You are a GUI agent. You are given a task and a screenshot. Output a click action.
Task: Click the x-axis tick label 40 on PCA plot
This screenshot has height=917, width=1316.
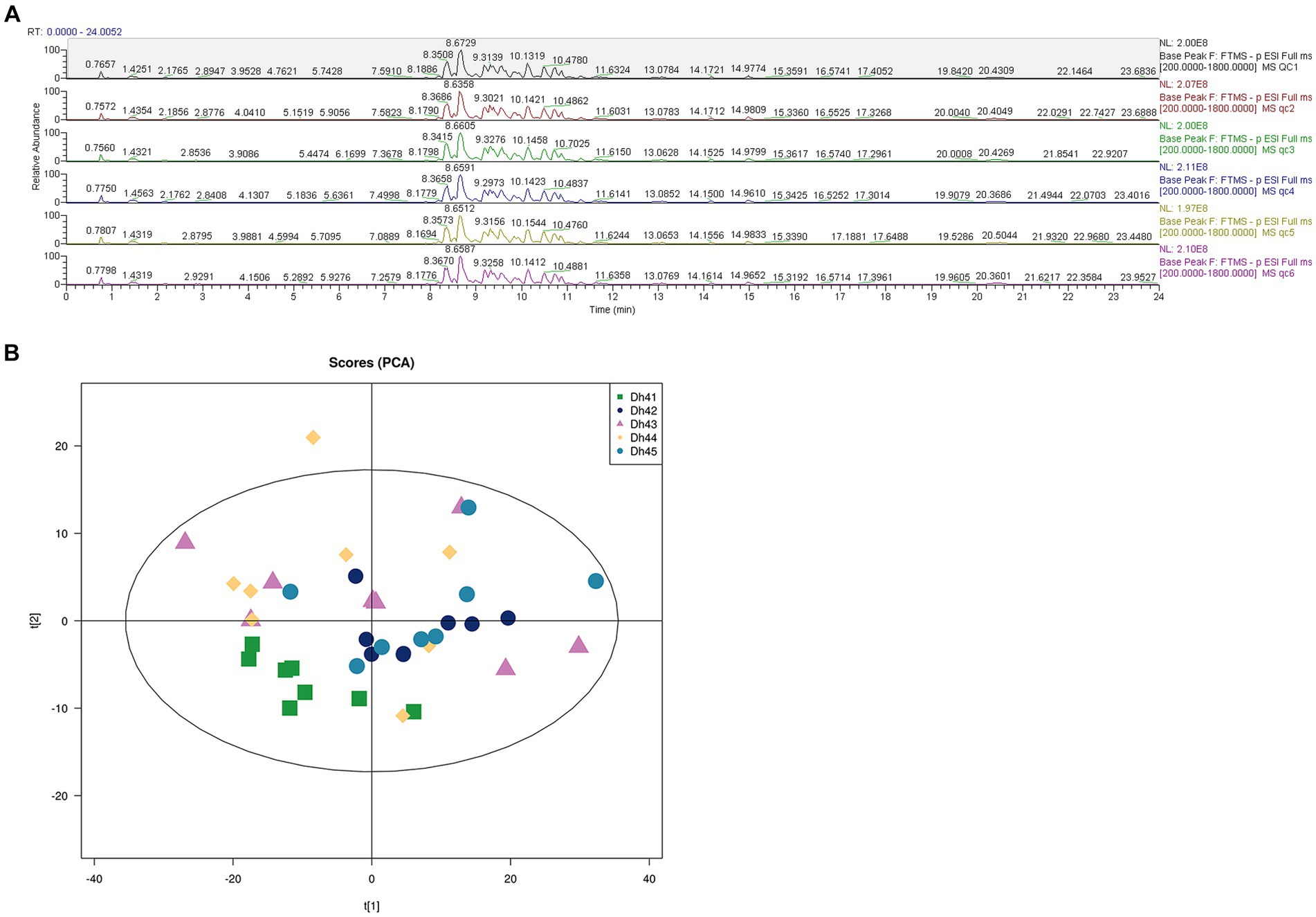tap(649, 879)
